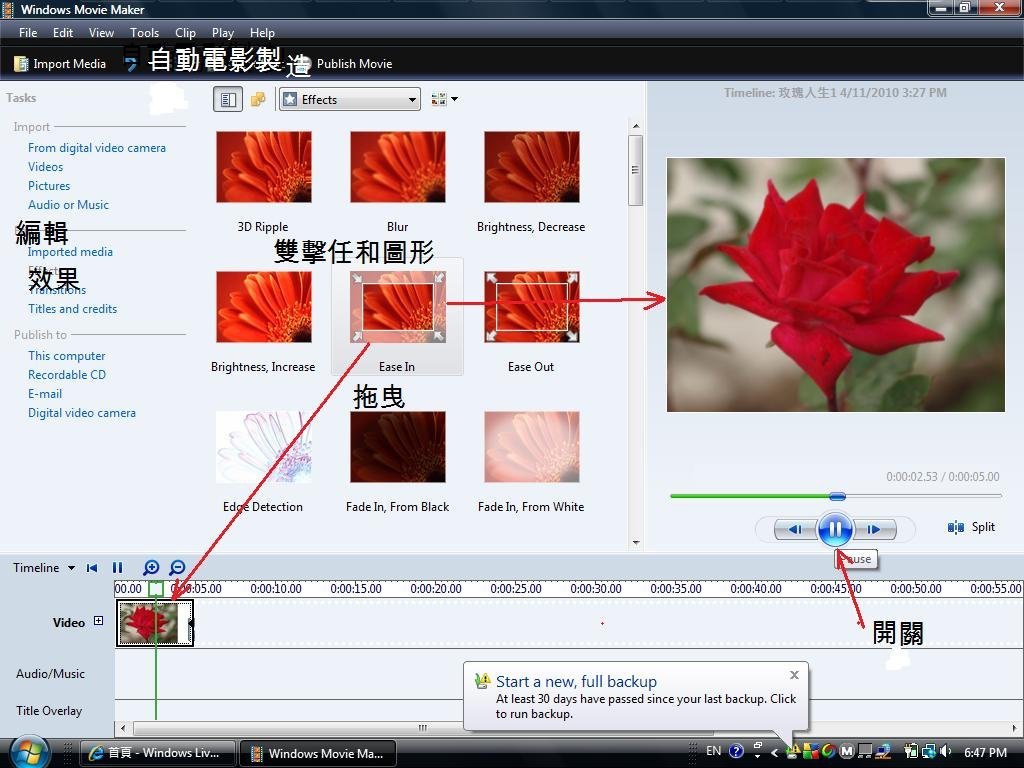Show hidden tray icons arrow
Image resolution: width=1024 pixels, height=768 pixels.
point(775,752)
